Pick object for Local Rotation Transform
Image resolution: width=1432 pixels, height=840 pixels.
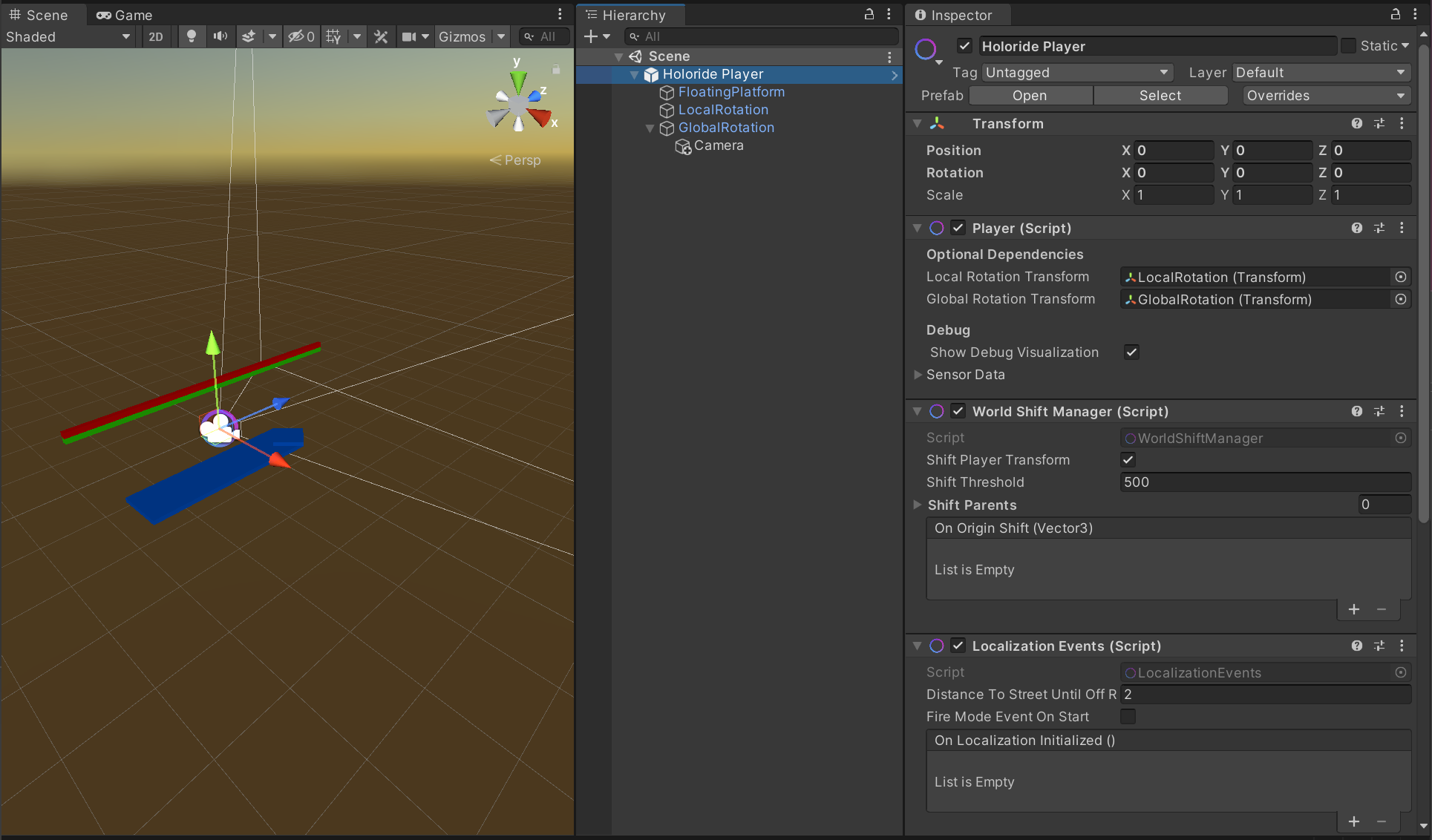click(1400, 277)
